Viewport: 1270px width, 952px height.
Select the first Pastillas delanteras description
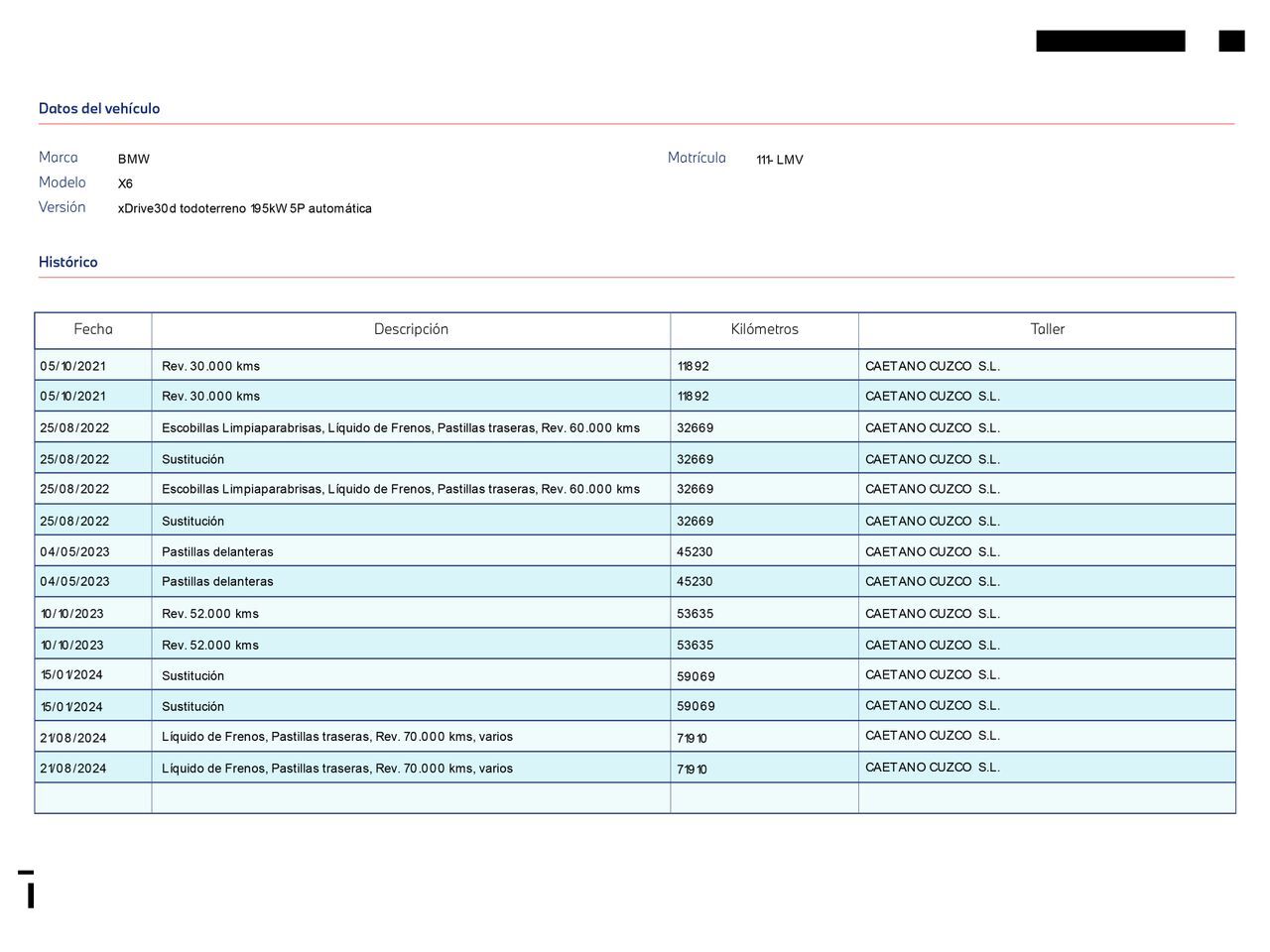coord(217,551)
